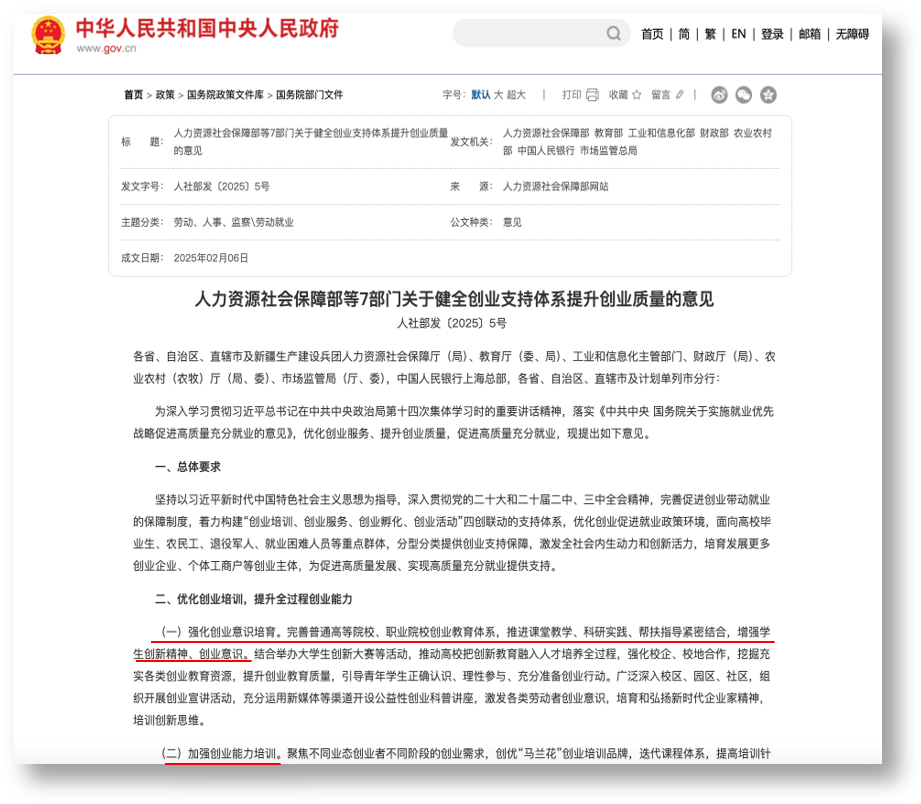The height and width of the screenshot is (804, 921).
Task: Click the favorite star icon beside 收藏
Action: click(x=637, y=95)
